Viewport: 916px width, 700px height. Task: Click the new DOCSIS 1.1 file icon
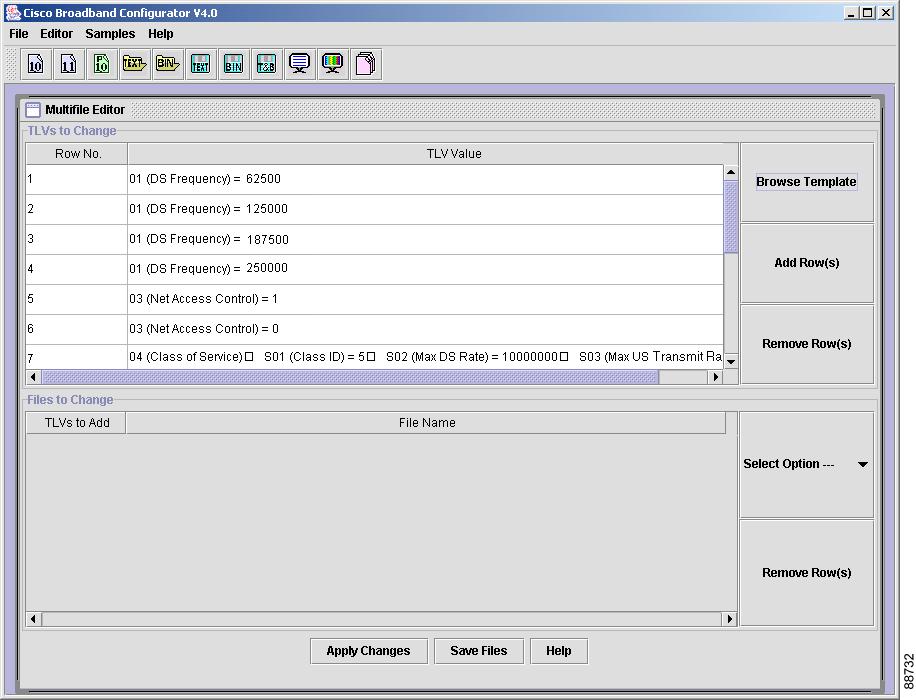click(x=68, y=64)
